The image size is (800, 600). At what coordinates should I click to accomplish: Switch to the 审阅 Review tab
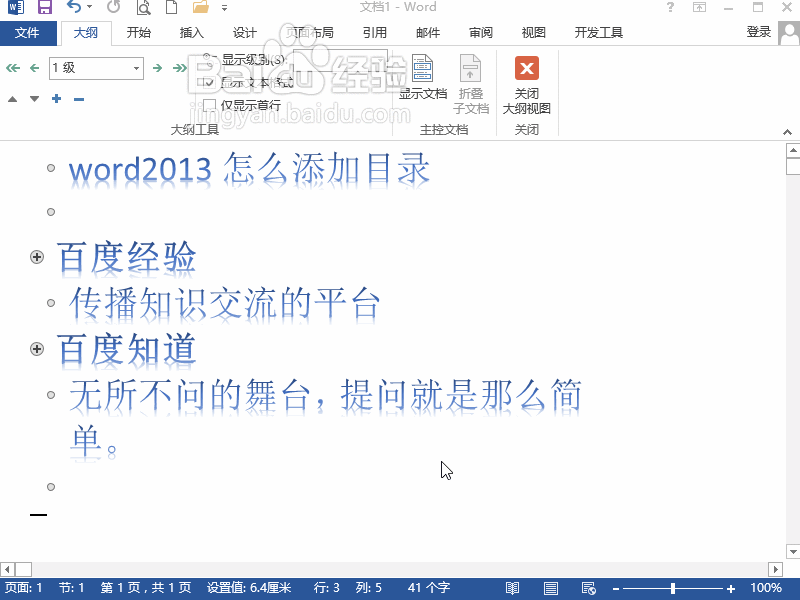click(x=481, y=33)
